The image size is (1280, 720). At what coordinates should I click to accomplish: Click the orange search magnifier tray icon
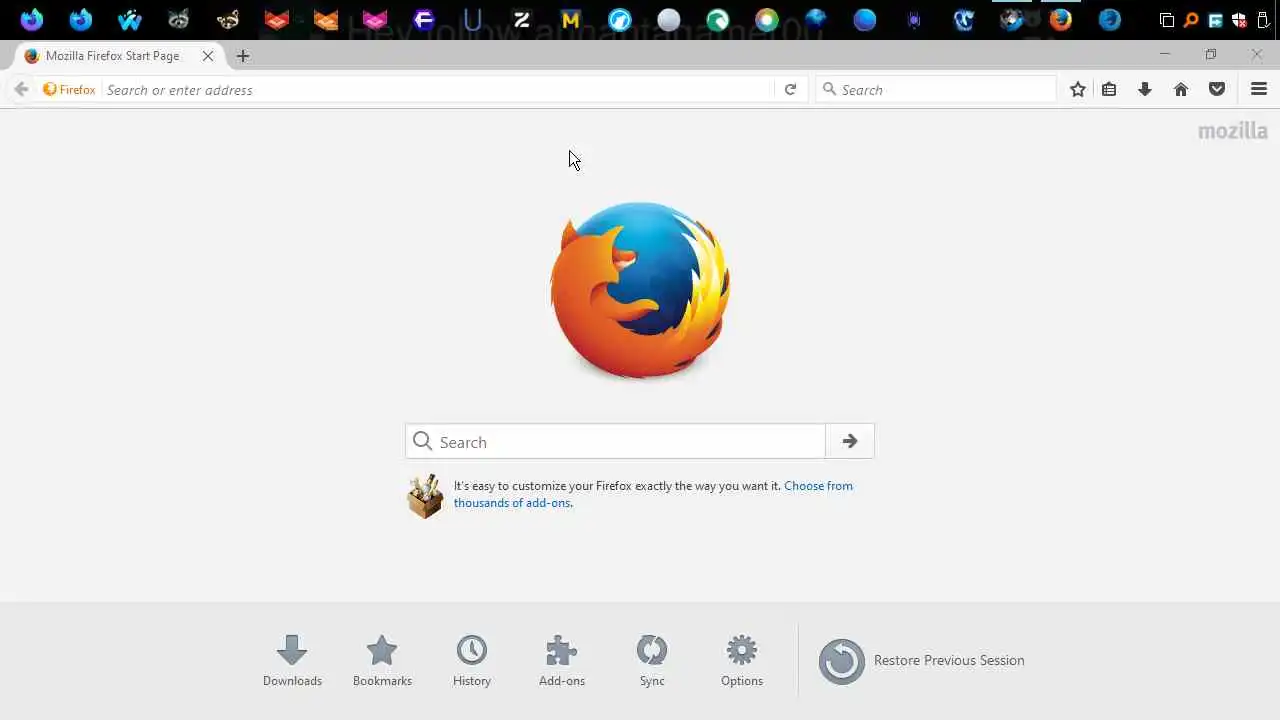pos(1191,20)
